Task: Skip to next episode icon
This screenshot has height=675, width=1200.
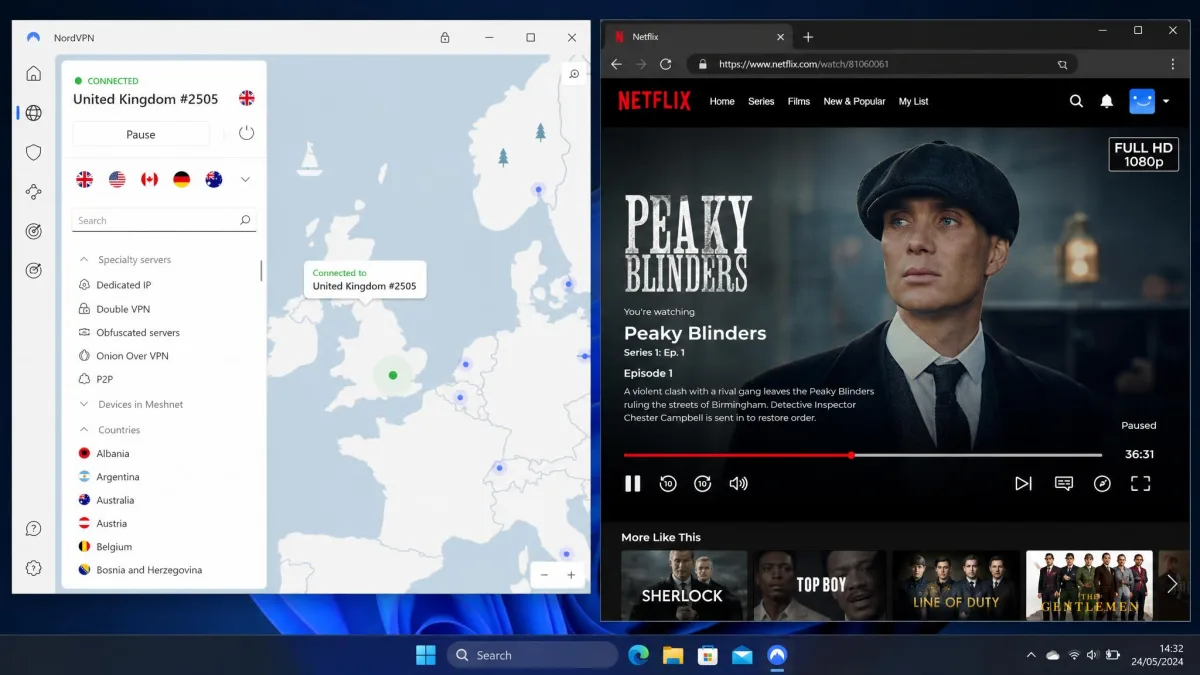Action: 1023,483
